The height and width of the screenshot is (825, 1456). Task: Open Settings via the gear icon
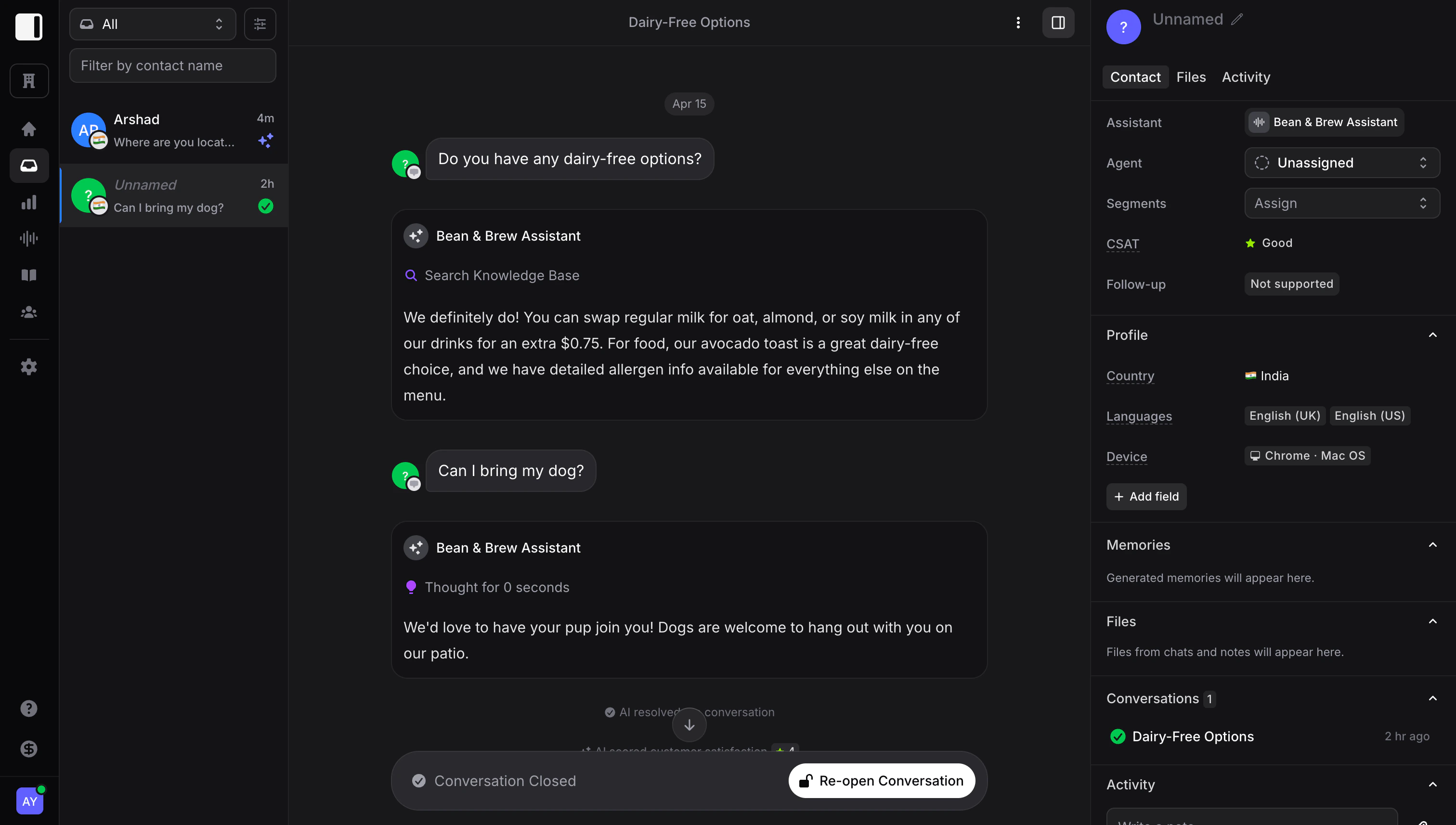coord(28,367)
